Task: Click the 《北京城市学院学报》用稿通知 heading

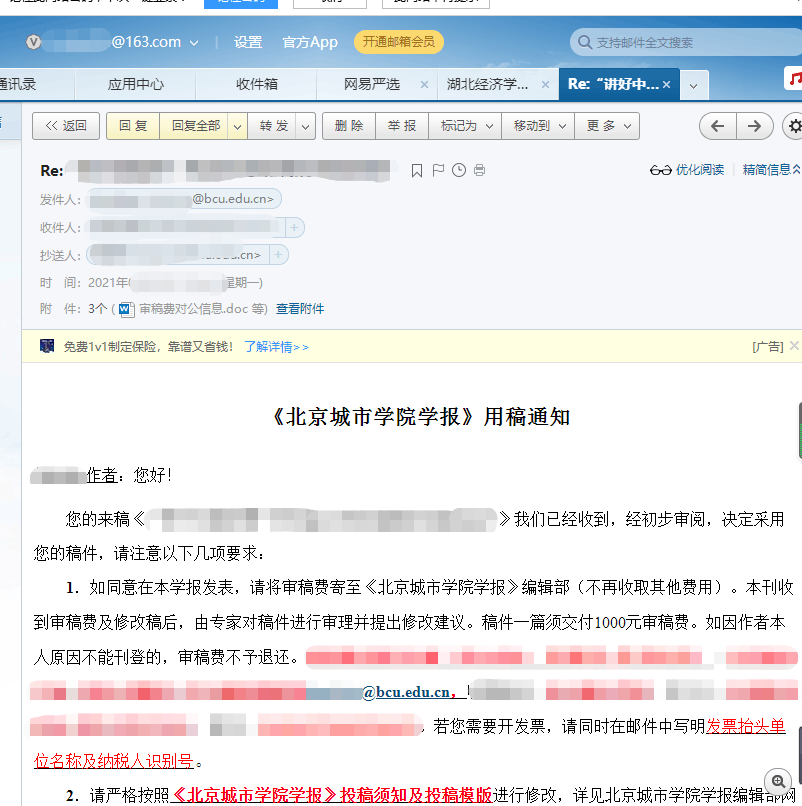Action: (420, 417)
